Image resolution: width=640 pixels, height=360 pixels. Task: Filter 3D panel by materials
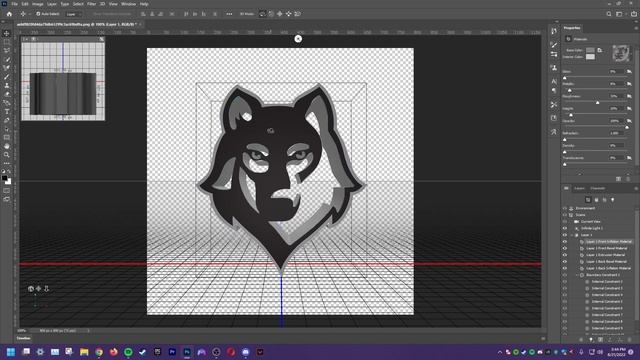point(604,200)
